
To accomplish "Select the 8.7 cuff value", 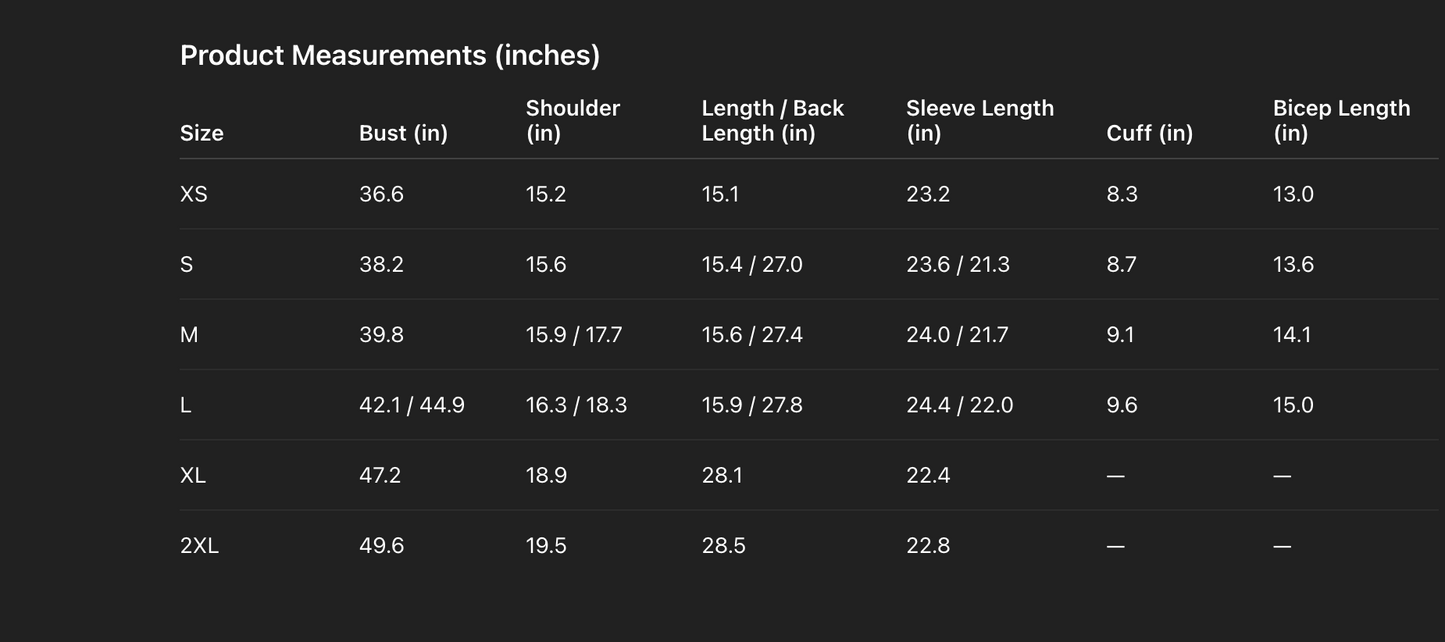I will click(x=1121, y=265).
